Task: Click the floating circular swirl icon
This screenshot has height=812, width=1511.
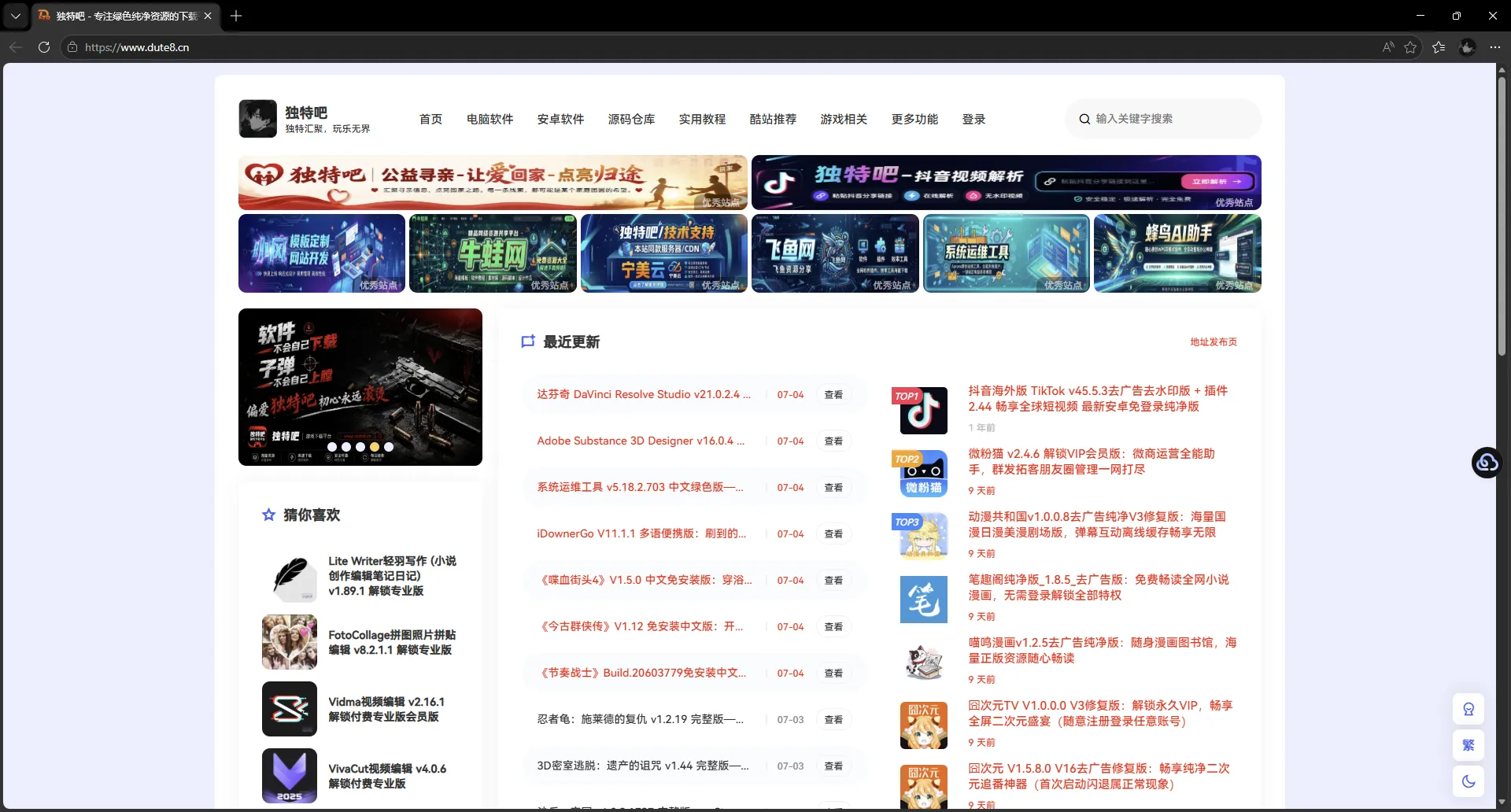Action: 1487,463
